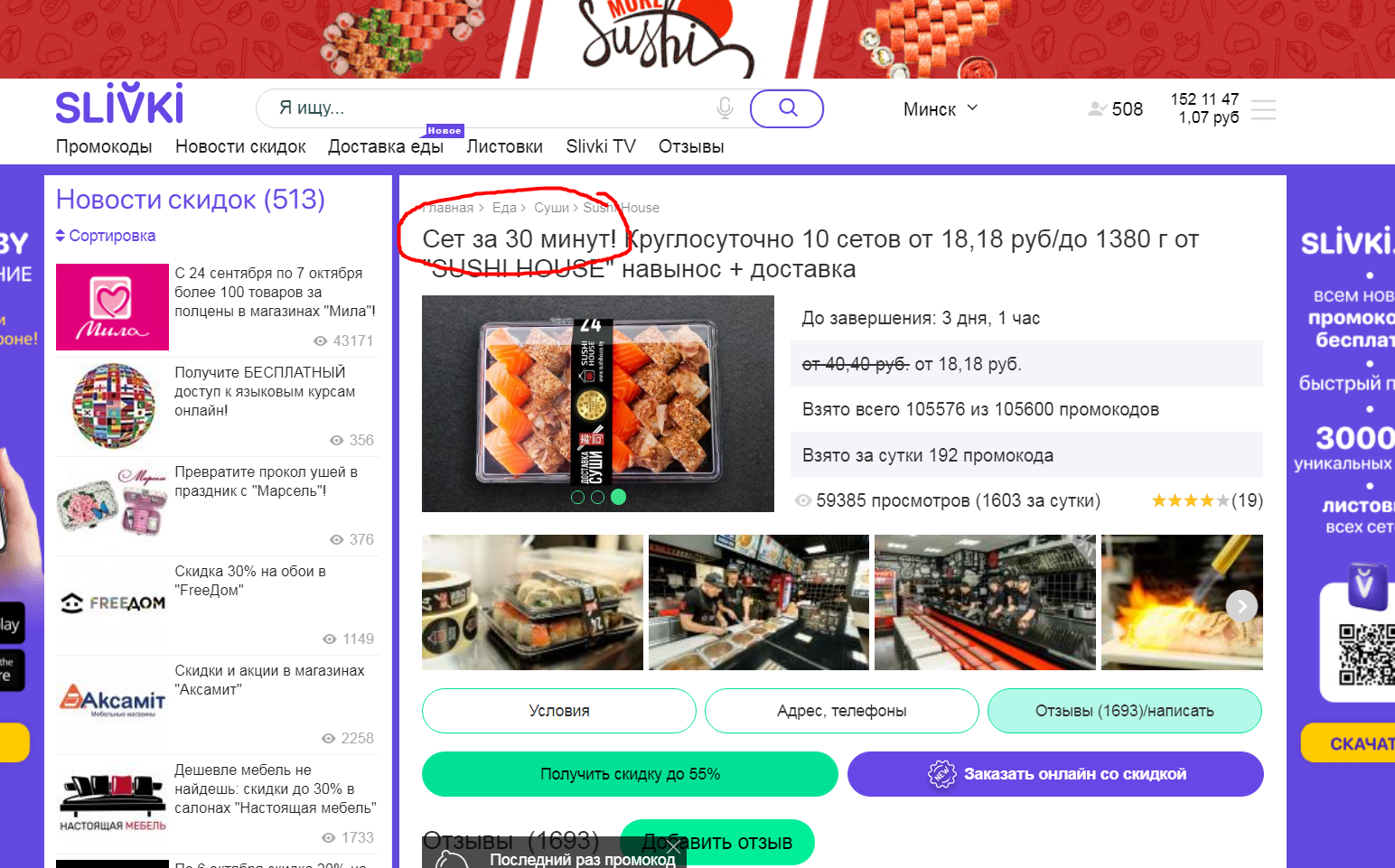Click the Slivki logo
This screenshot has width=1395, height=868.
[120, 104]
